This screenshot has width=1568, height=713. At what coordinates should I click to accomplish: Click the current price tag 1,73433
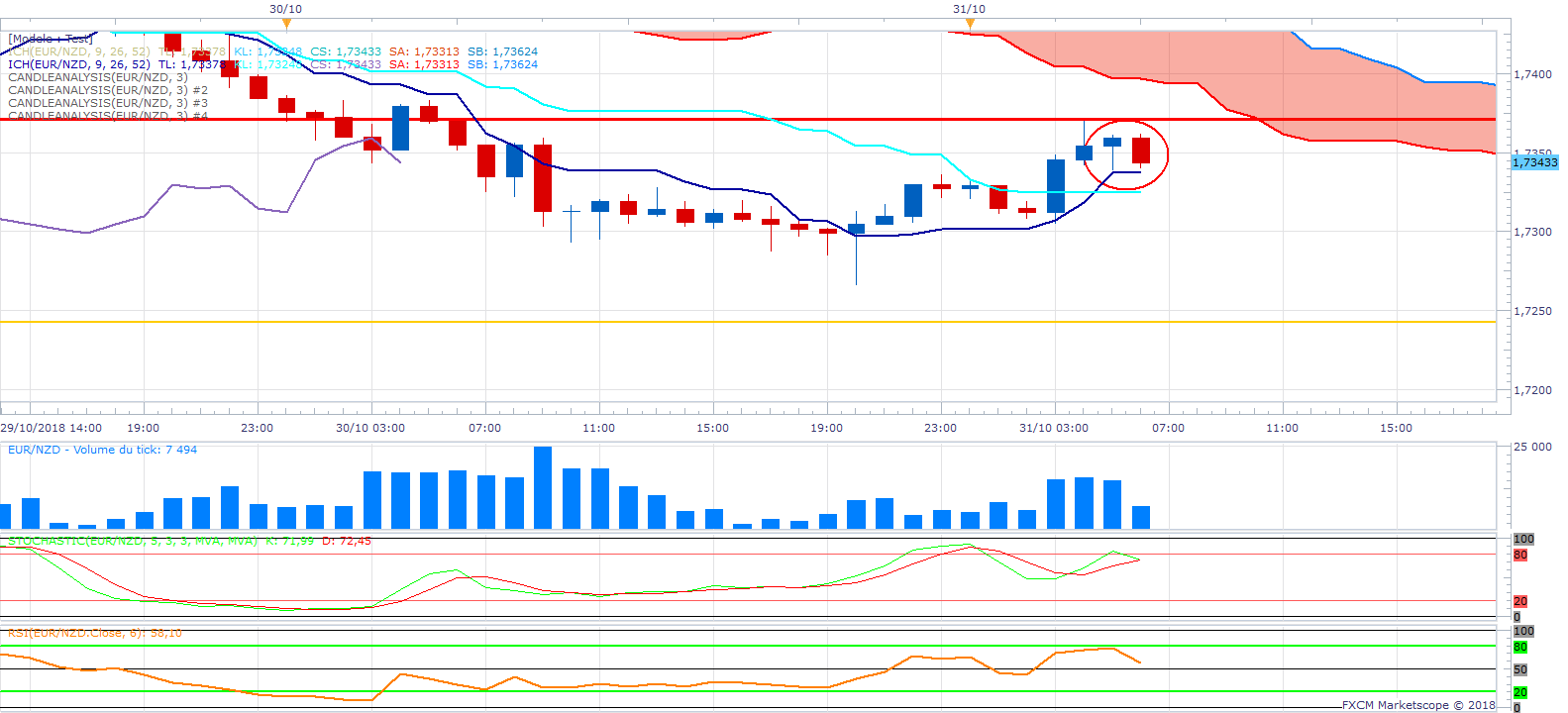click(x=1535, y=162)
